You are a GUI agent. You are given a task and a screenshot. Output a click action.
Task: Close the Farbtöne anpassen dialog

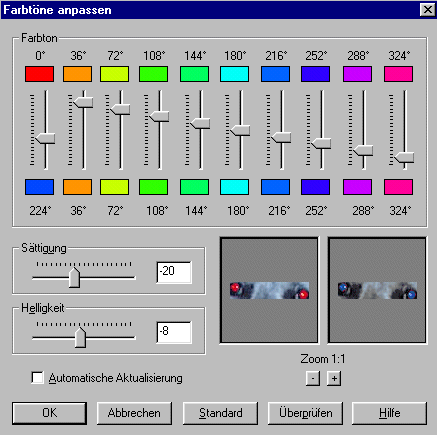click(x=427, y=10)
